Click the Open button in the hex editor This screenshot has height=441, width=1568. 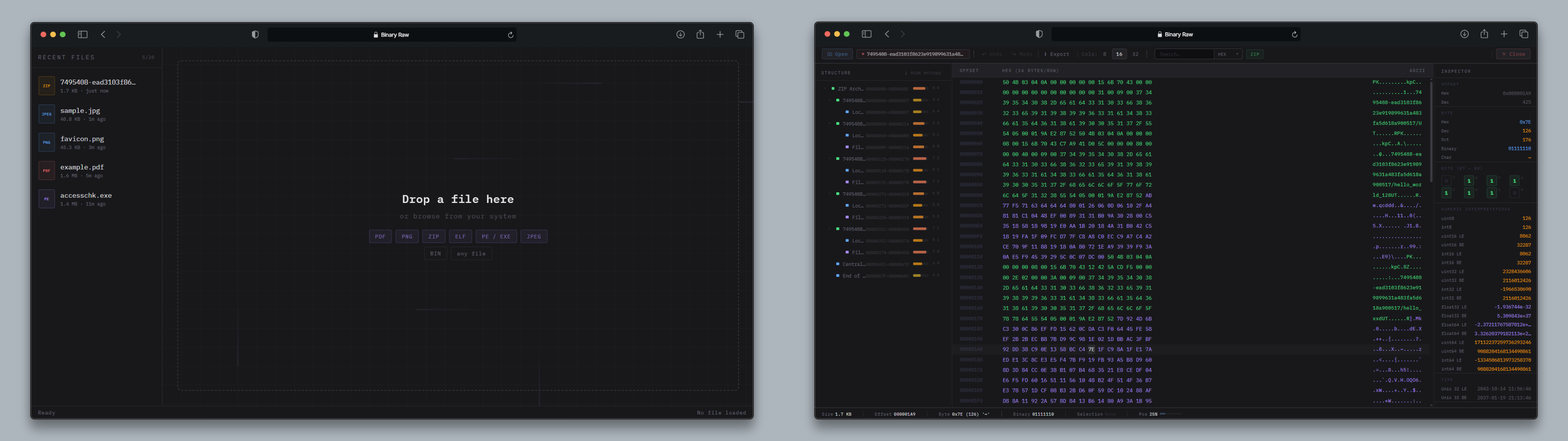[837, 53]
